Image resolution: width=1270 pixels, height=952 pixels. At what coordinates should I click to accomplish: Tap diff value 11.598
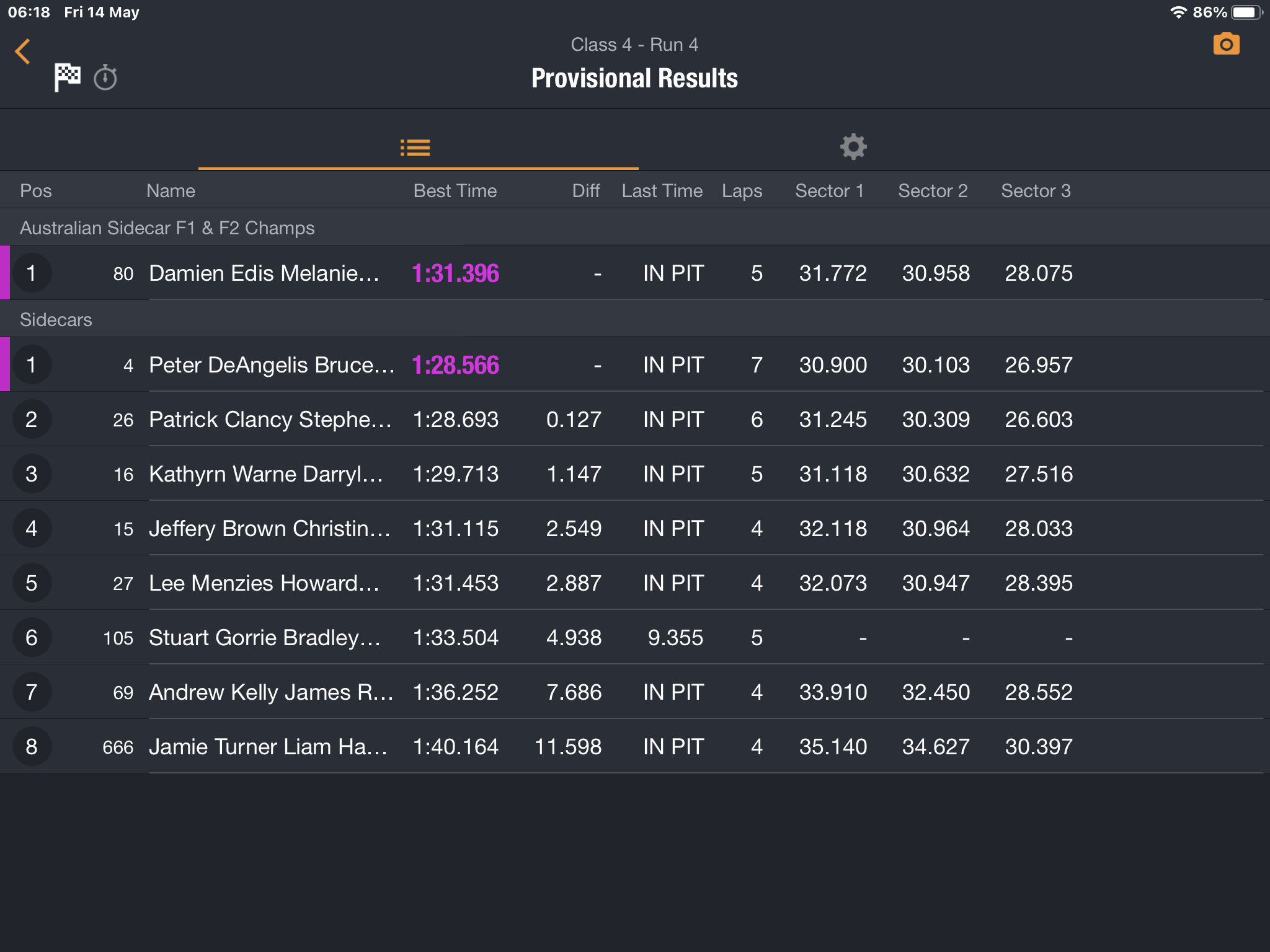click(x=568, y=747)
